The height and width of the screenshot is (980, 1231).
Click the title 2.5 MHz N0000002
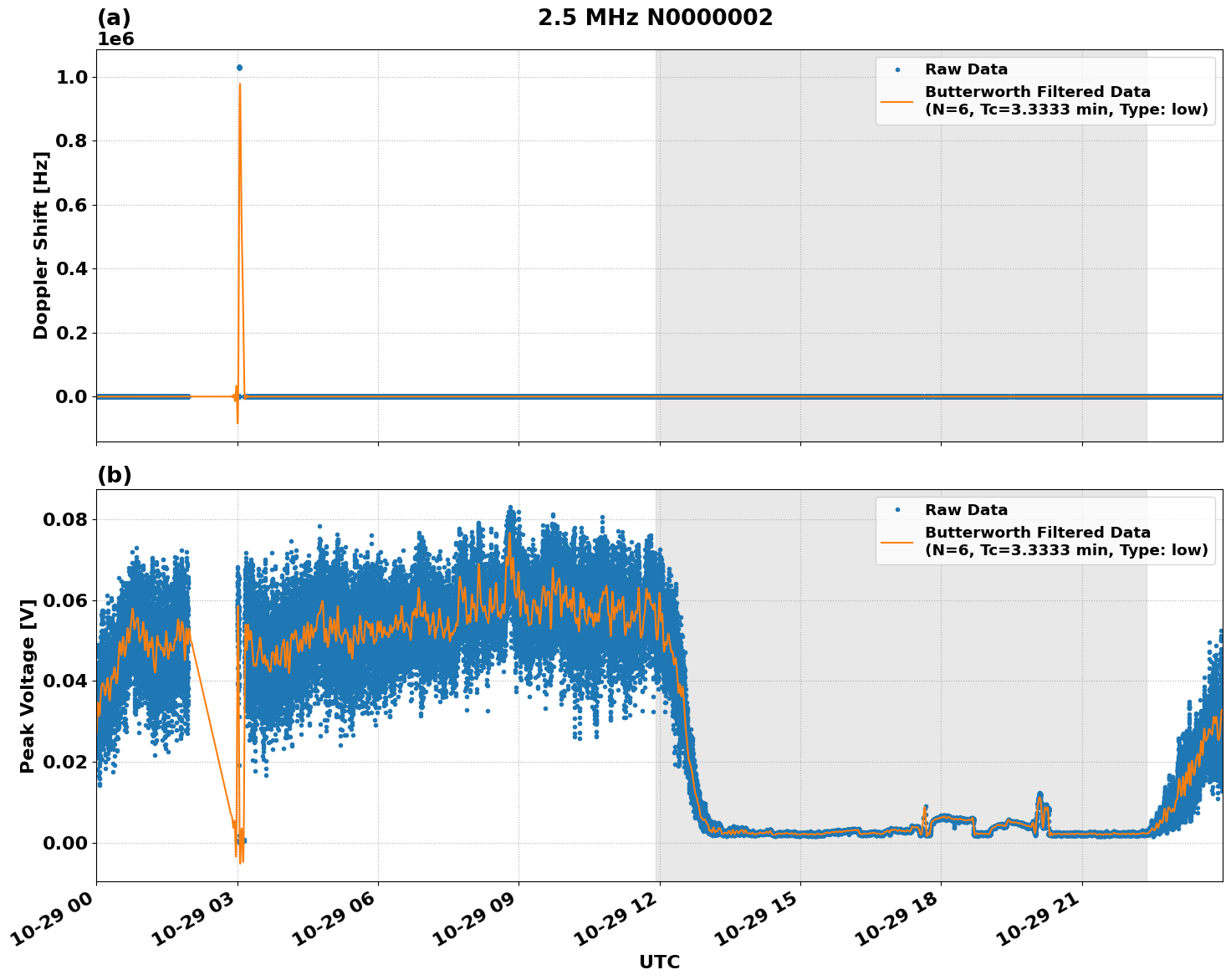pyautogui.click(x=657, y=15)
